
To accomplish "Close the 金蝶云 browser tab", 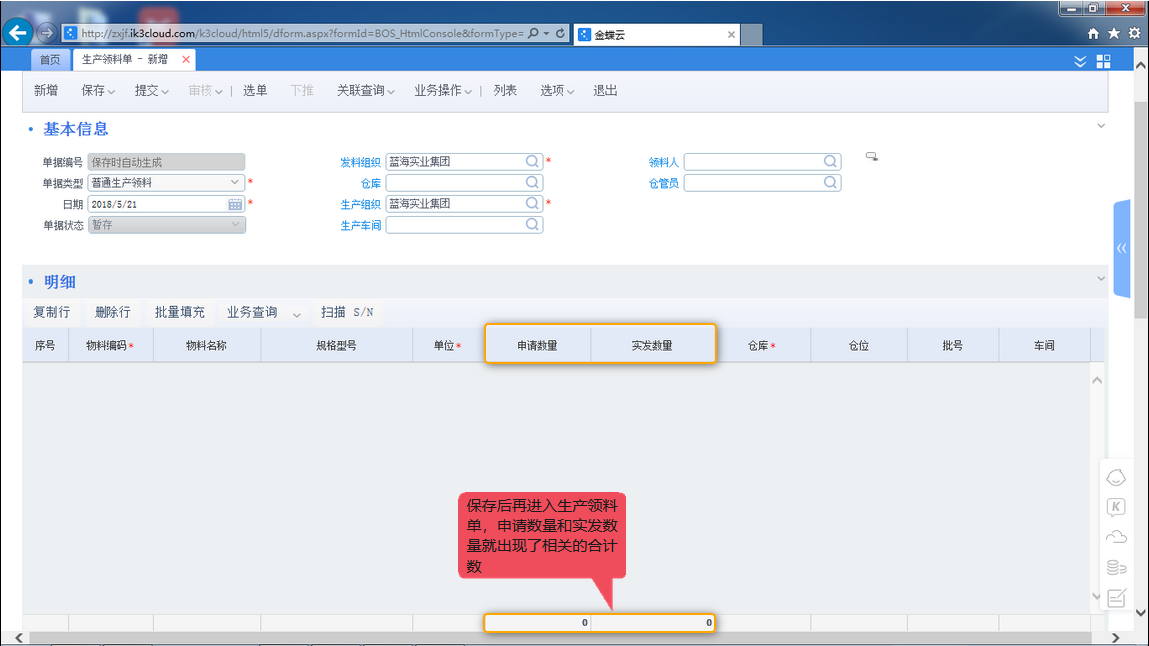I will tap(731, 34).
